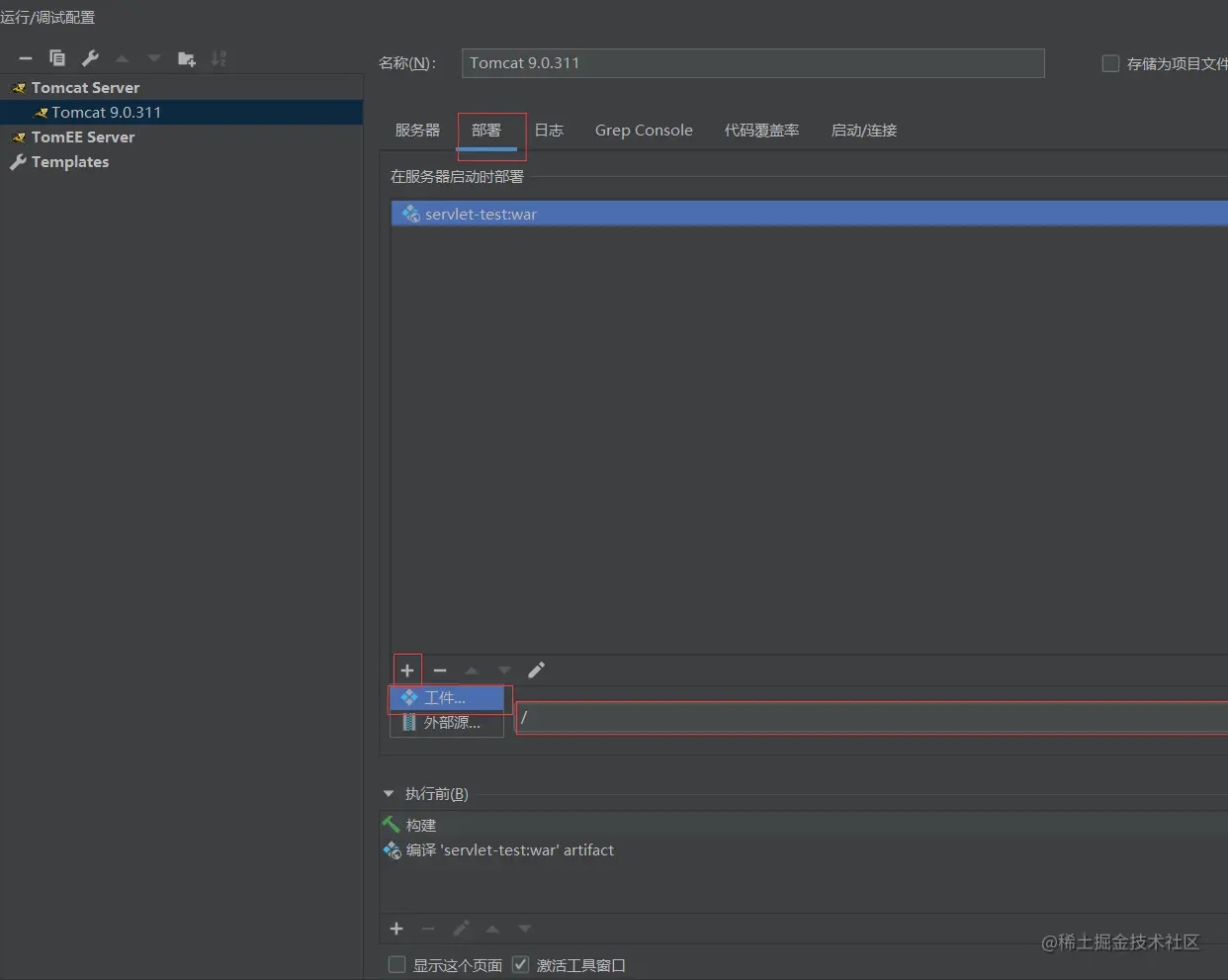Click the copy configuration icon
This screenshot has width=1228, height=980.
(57, 58)
